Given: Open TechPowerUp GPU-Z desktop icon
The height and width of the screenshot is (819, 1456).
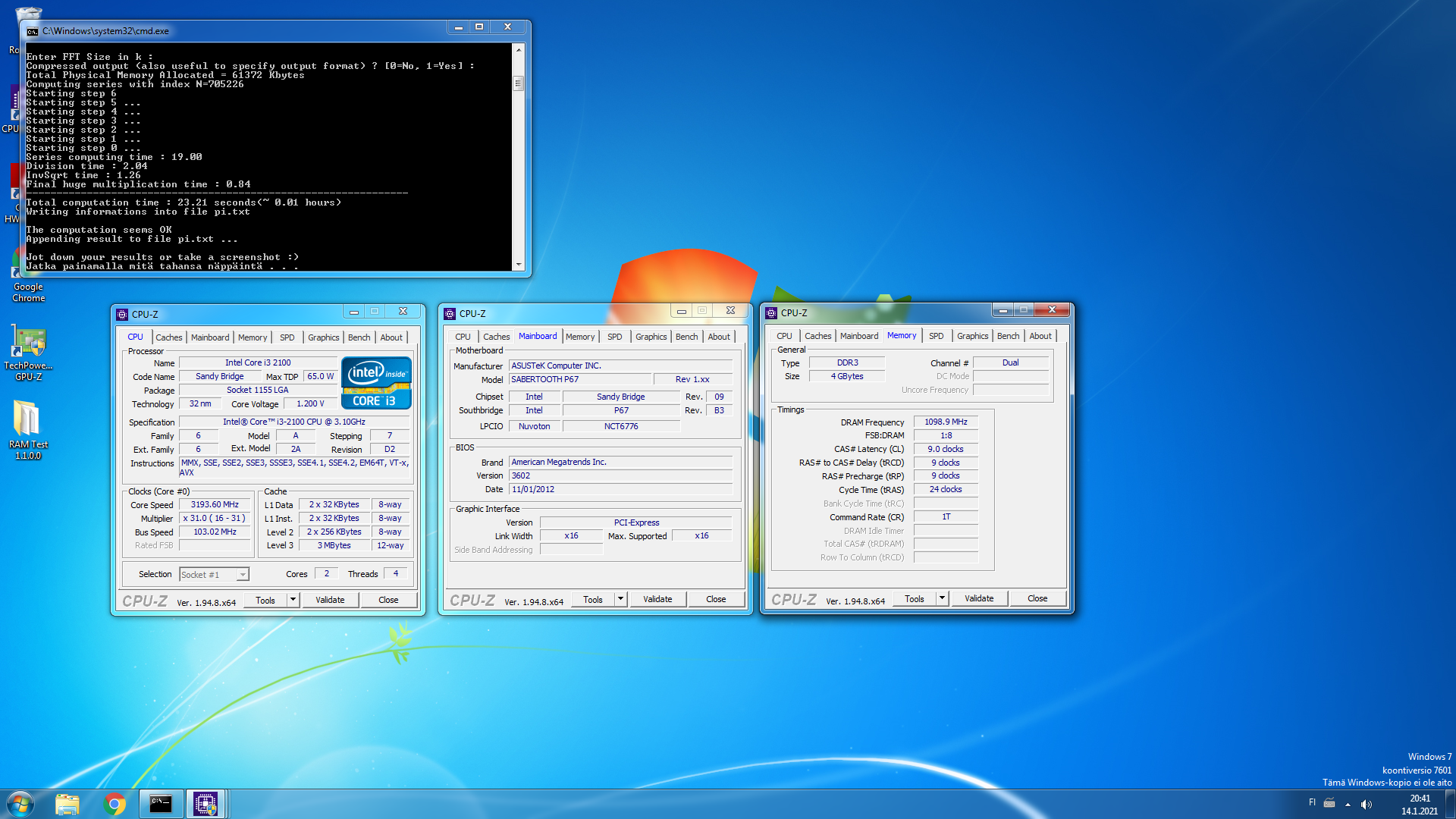Looking at the screenshot, I should tap(28, 353).
